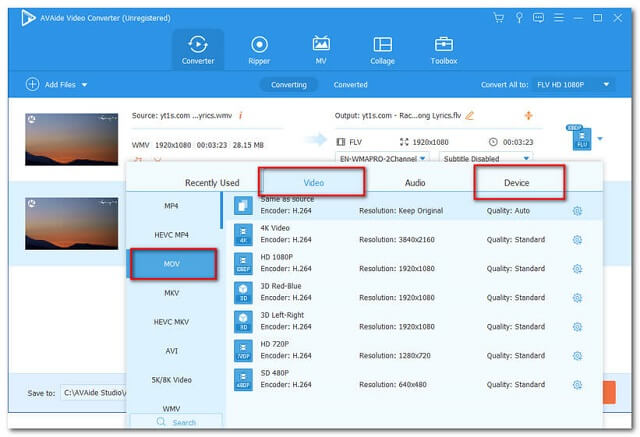Image resolution: width=640 pixels, height=437 pixels.
Task: Open settings gear for 4K Video
Action: 577,240
